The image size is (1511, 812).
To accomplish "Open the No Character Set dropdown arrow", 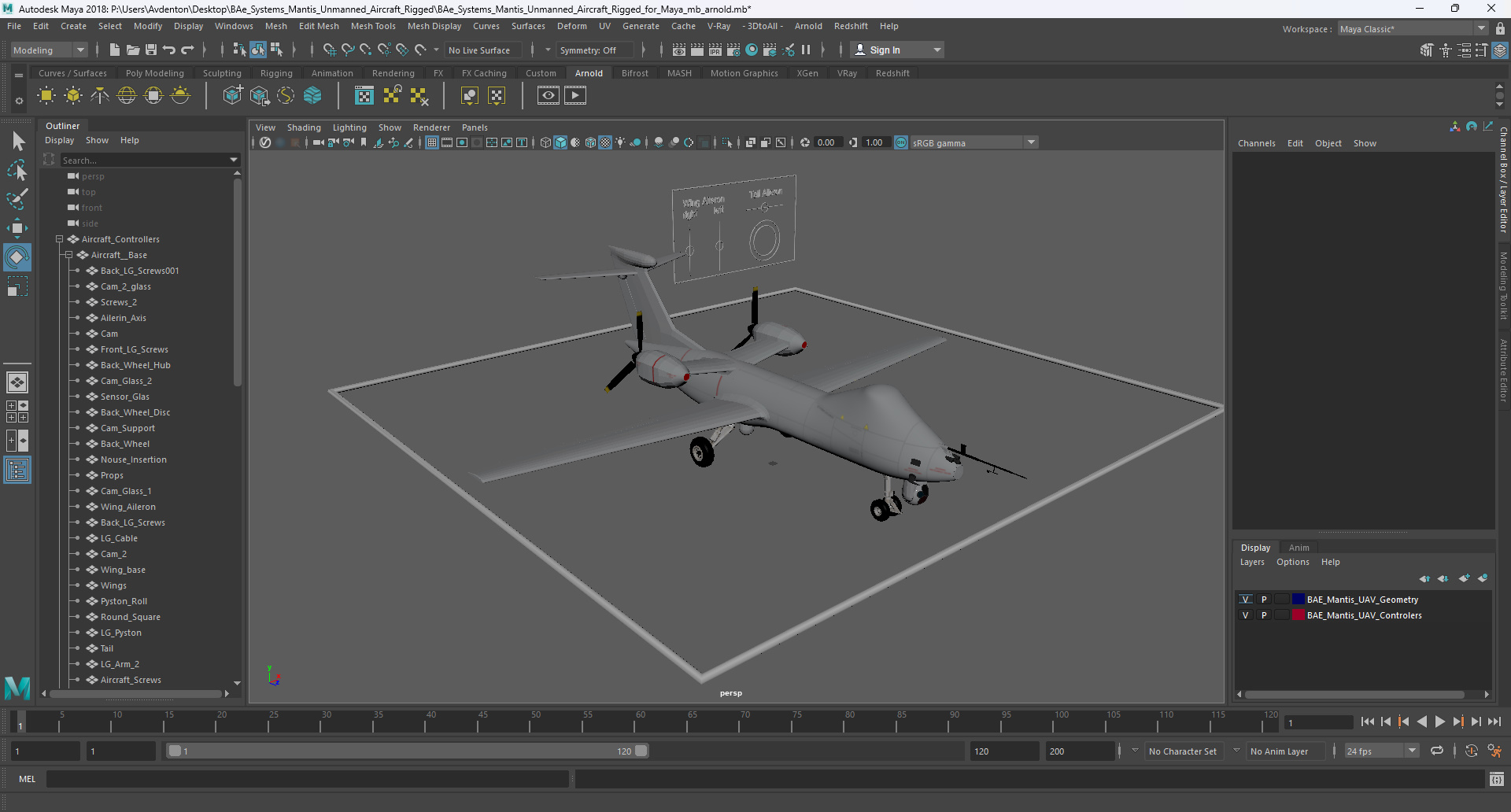I will coord(1135,751).
